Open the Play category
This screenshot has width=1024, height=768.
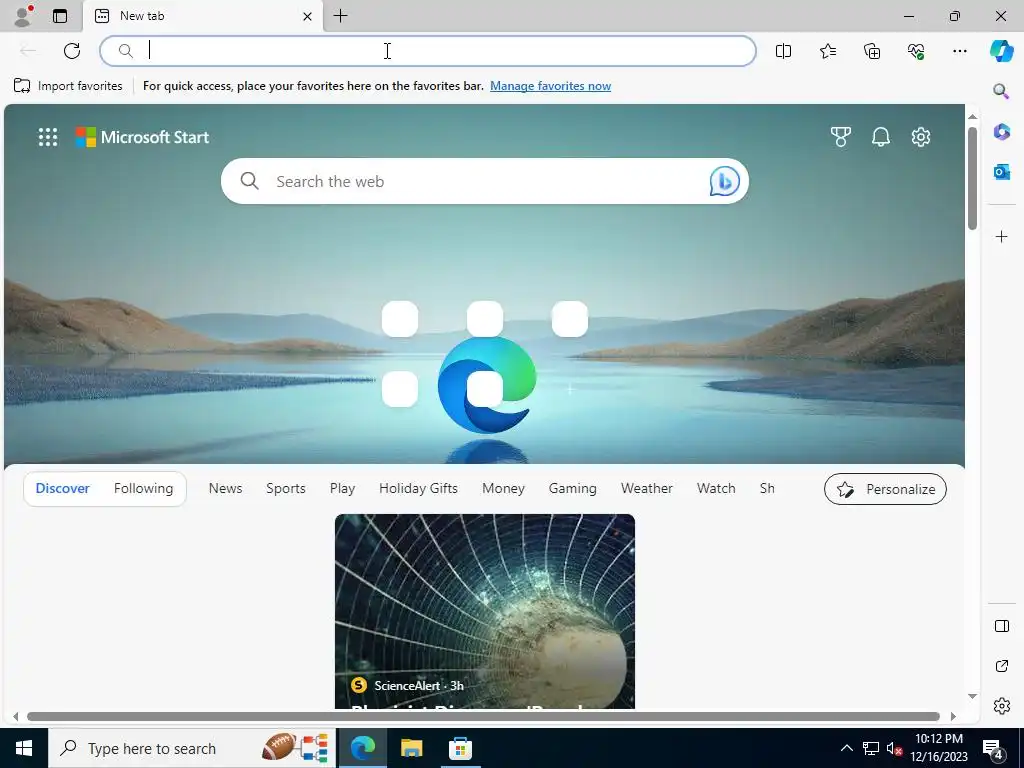pyautogui.click(x=342, y=488)
